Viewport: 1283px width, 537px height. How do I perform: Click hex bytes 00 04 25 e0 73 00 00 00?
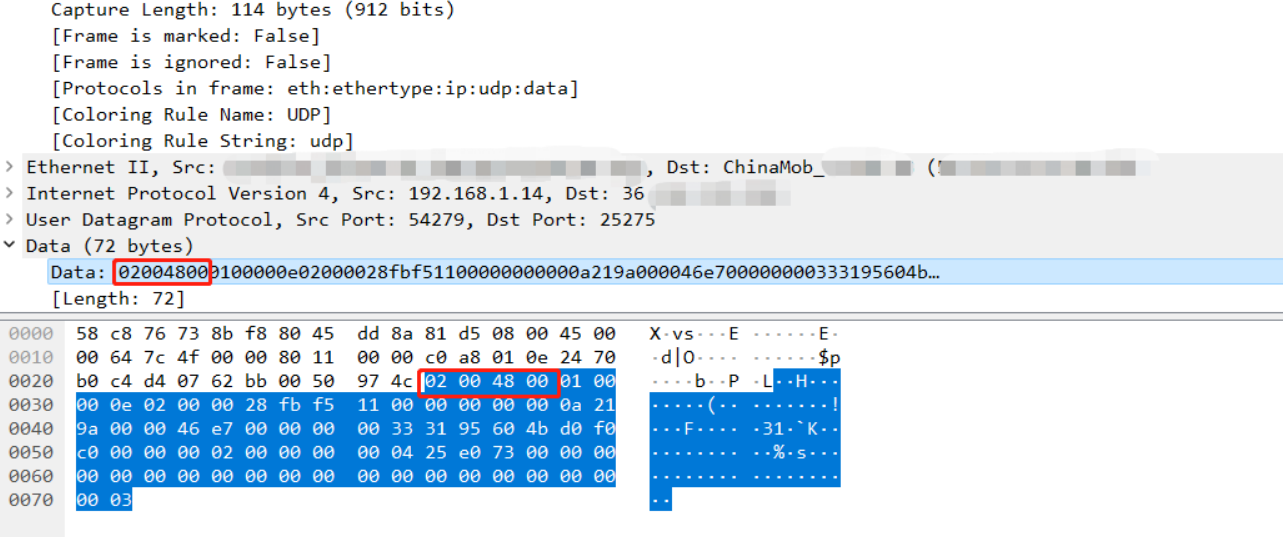(x=487, y=452)
